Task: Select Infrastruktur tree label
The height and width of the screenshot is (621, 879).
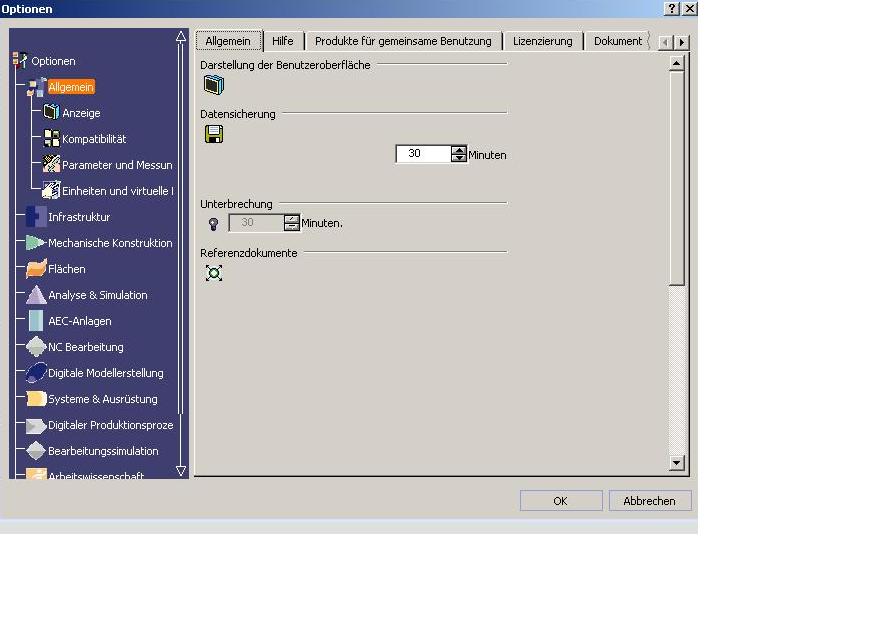Action: (x=79, y=217)
